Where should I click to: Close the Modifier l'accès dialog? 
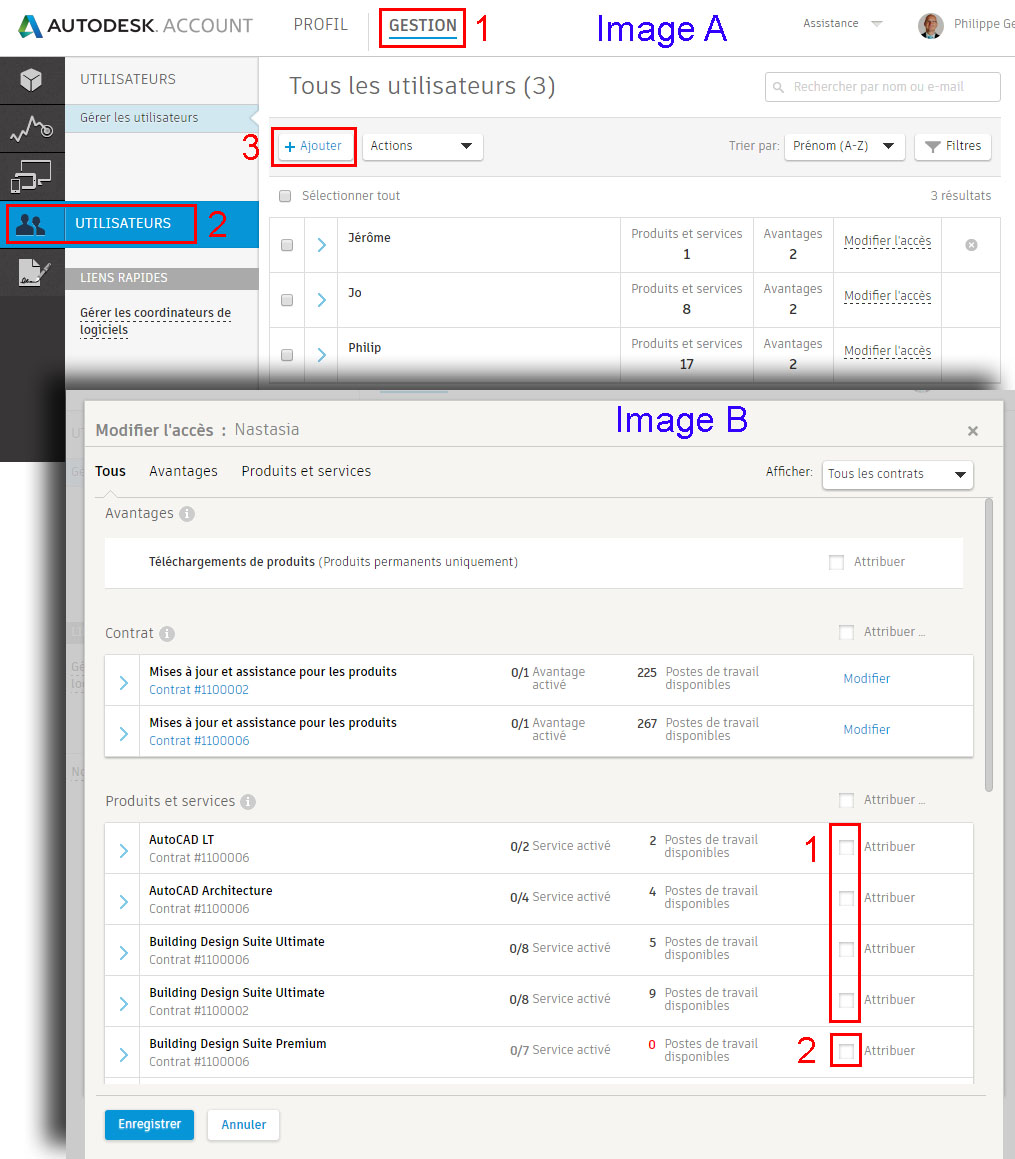pos(973,431)
